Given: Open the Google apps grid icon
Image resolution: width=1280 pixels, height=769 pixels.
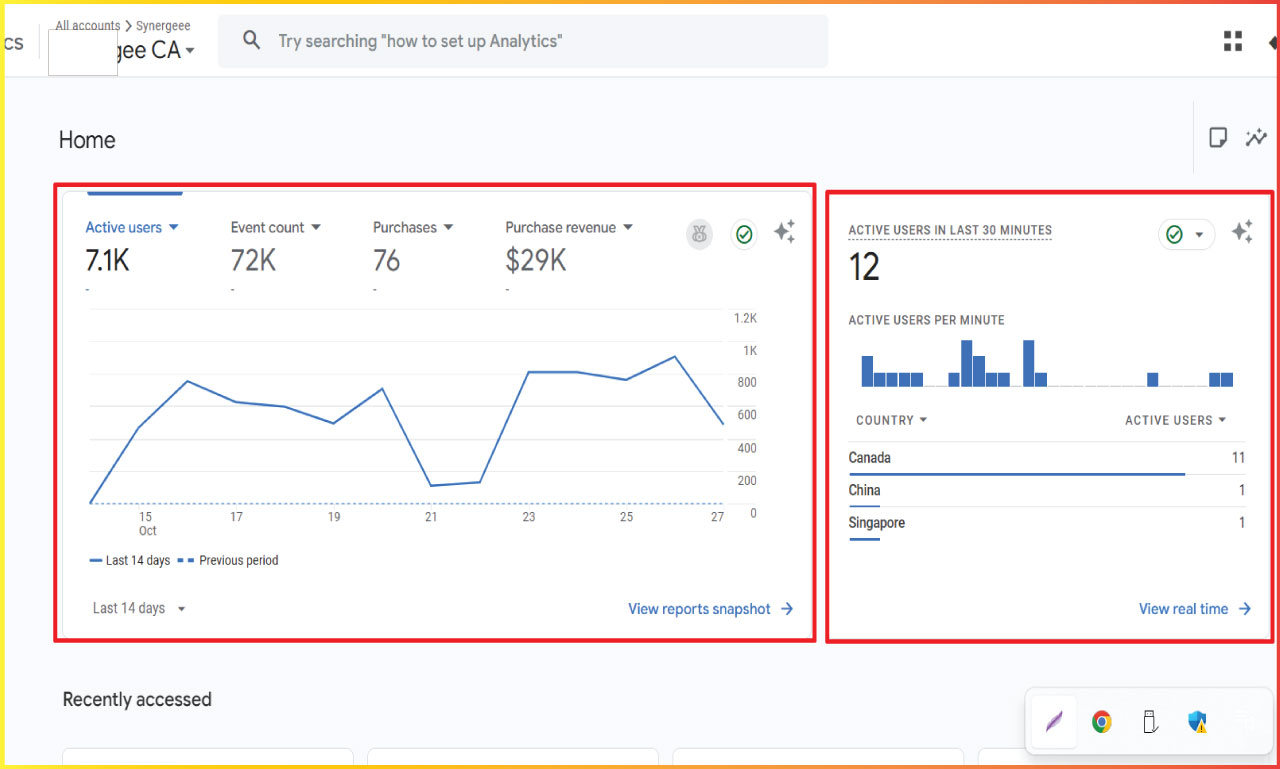Looking at the screenshot, I should 1232,40.
